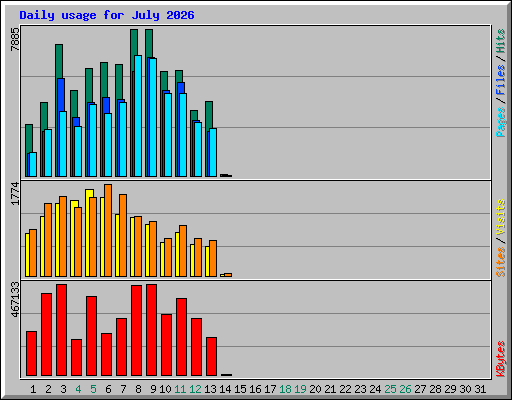Click day 23 on the x-axis
The image size is (512, 400).
coord(360,389)
